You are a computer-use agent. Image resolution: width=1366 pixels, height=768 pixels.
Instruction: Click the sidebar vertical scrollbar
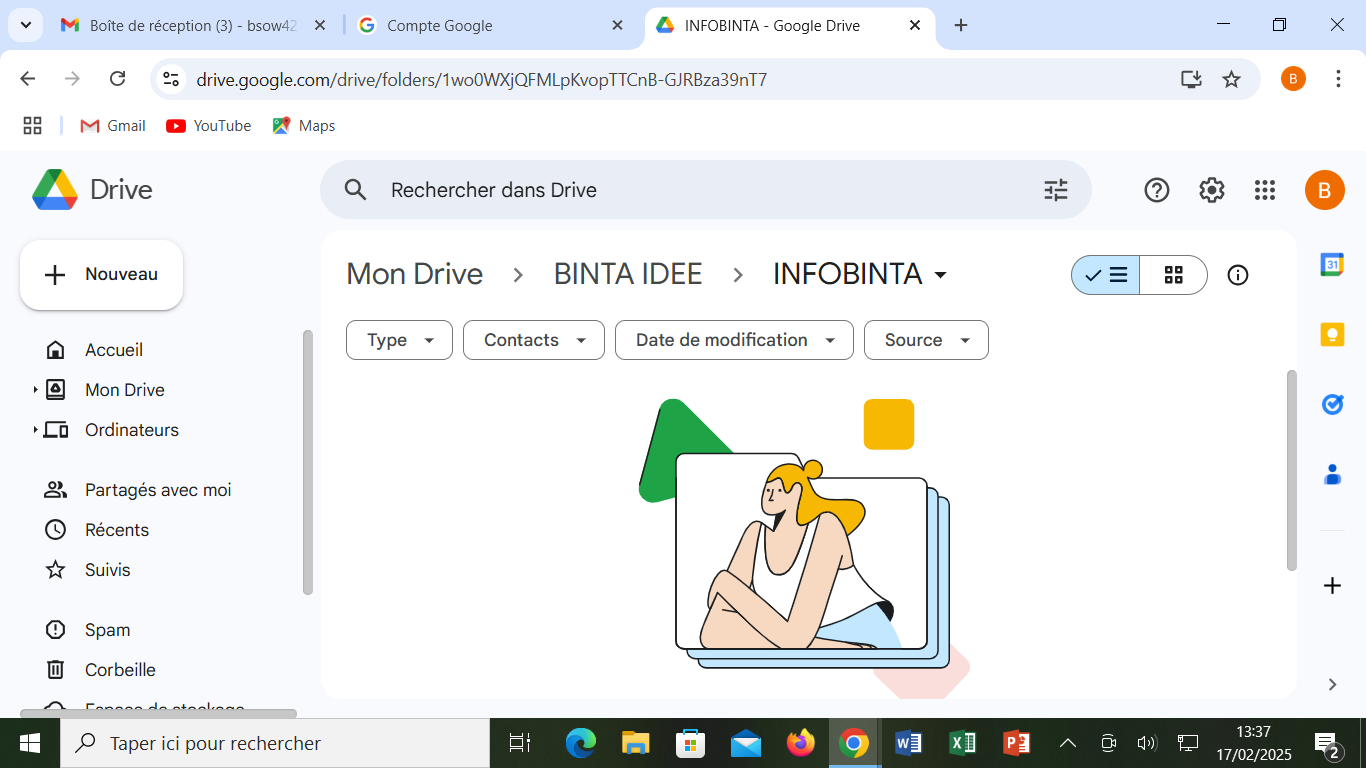(308, 460)
